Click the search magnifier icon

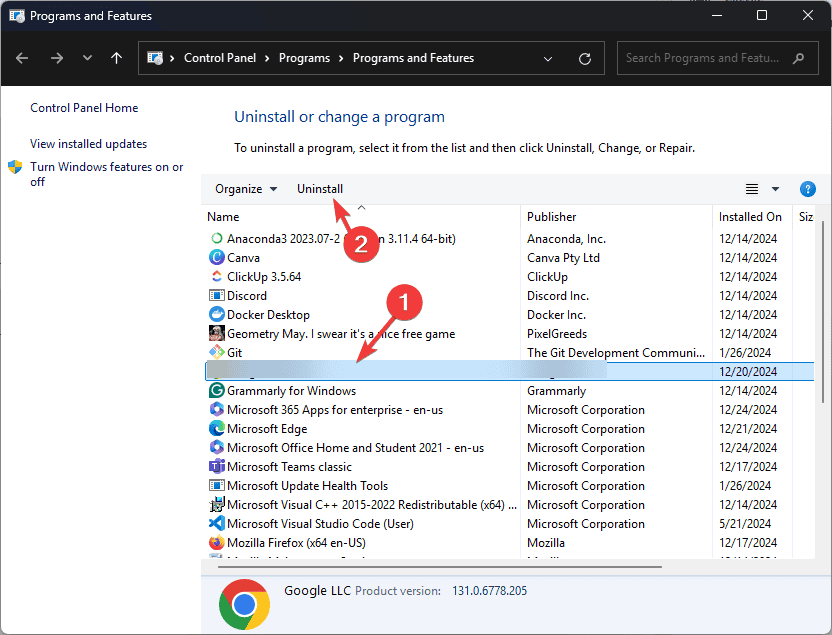click(x=798, y=58)
